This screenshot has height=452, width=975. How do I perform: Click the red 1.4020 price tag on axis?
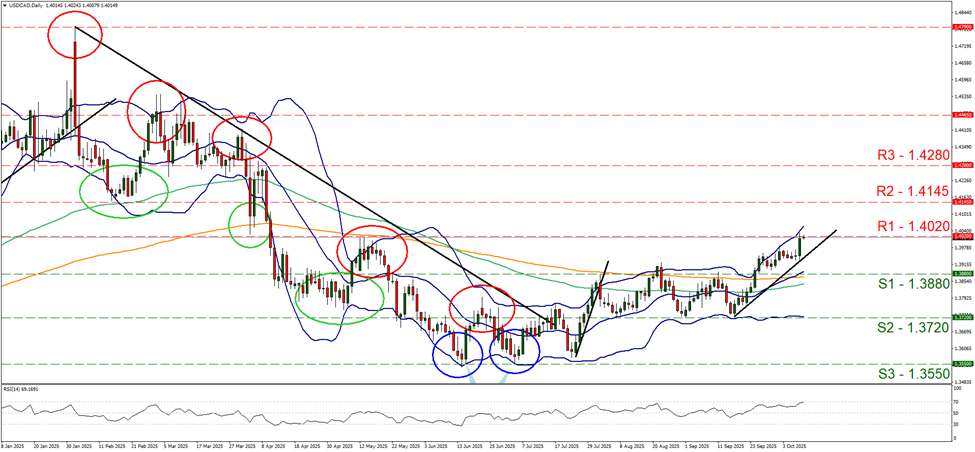[934, 237]
